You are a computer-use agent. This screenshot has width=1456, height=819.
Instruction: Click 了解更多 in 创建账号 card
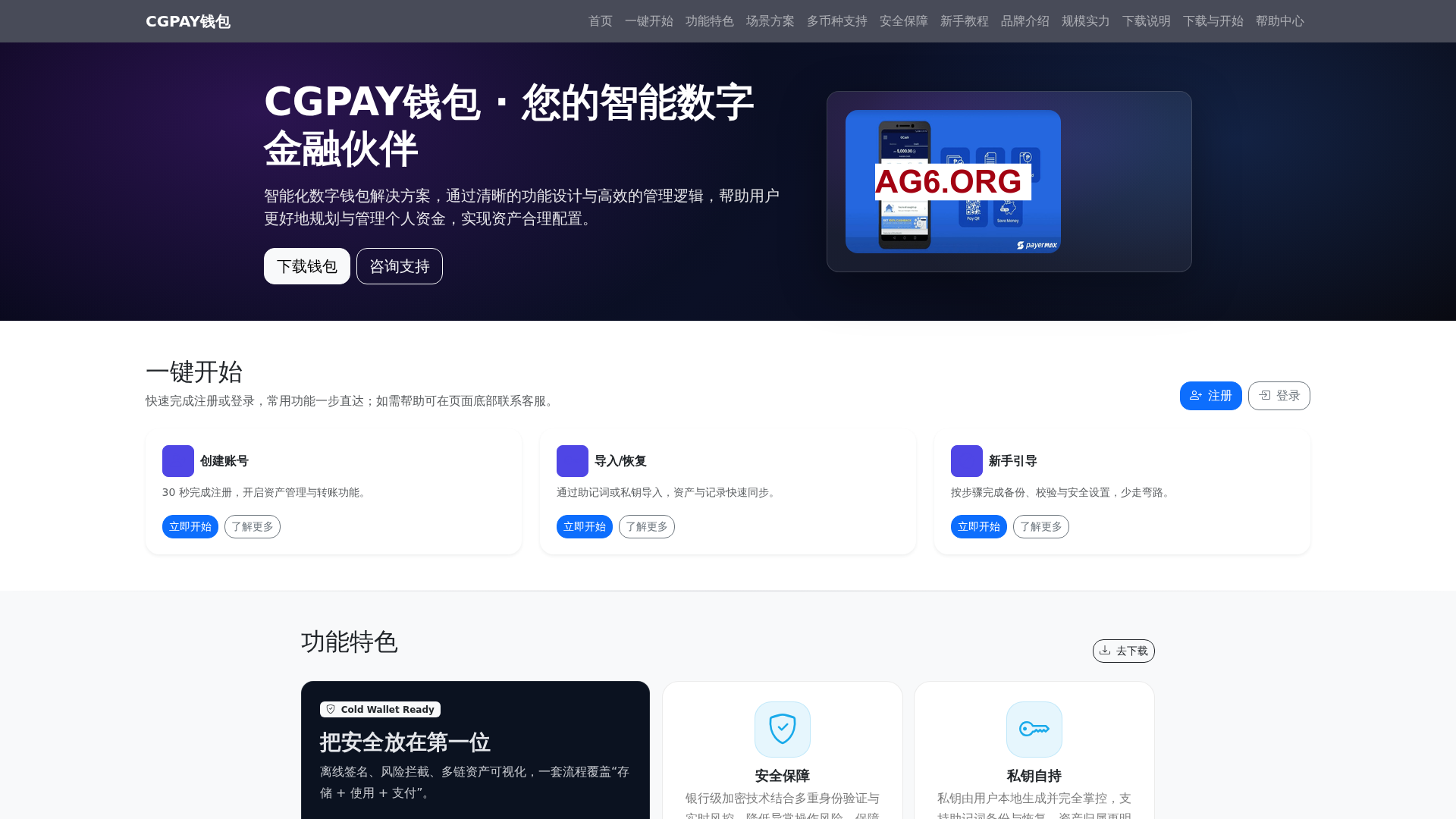tap(253, 526)
